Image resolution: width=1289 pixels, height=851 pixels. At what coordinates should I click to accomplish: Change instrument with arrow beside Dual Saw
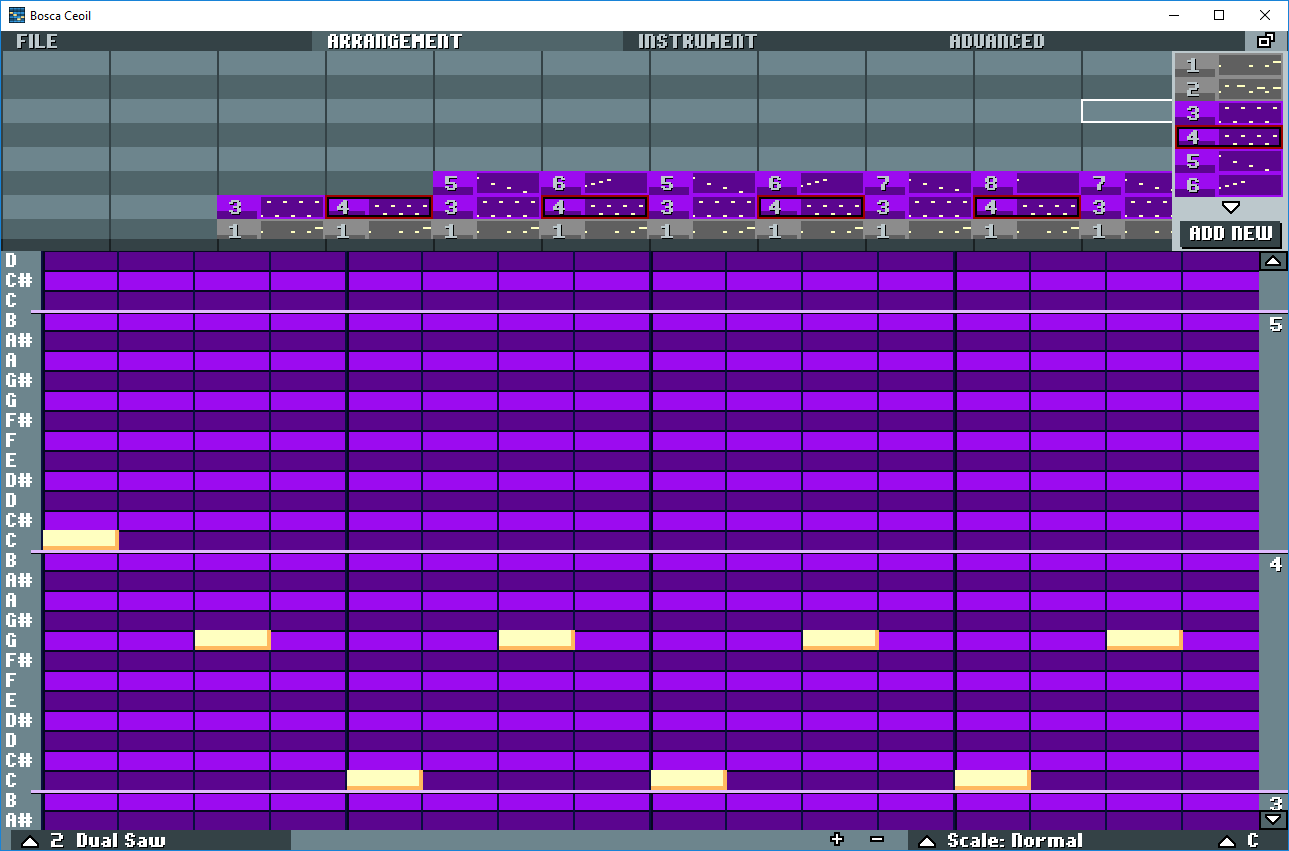(x=29, y=841)
